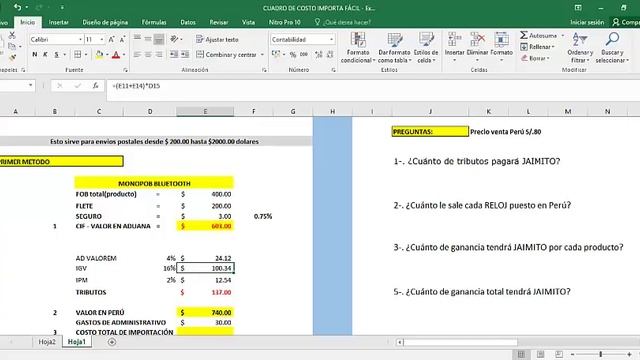Screen dimensions: 640x360
Task: Toggle italic K formatting
Action: pyautogui.click(x=45, y=54)
